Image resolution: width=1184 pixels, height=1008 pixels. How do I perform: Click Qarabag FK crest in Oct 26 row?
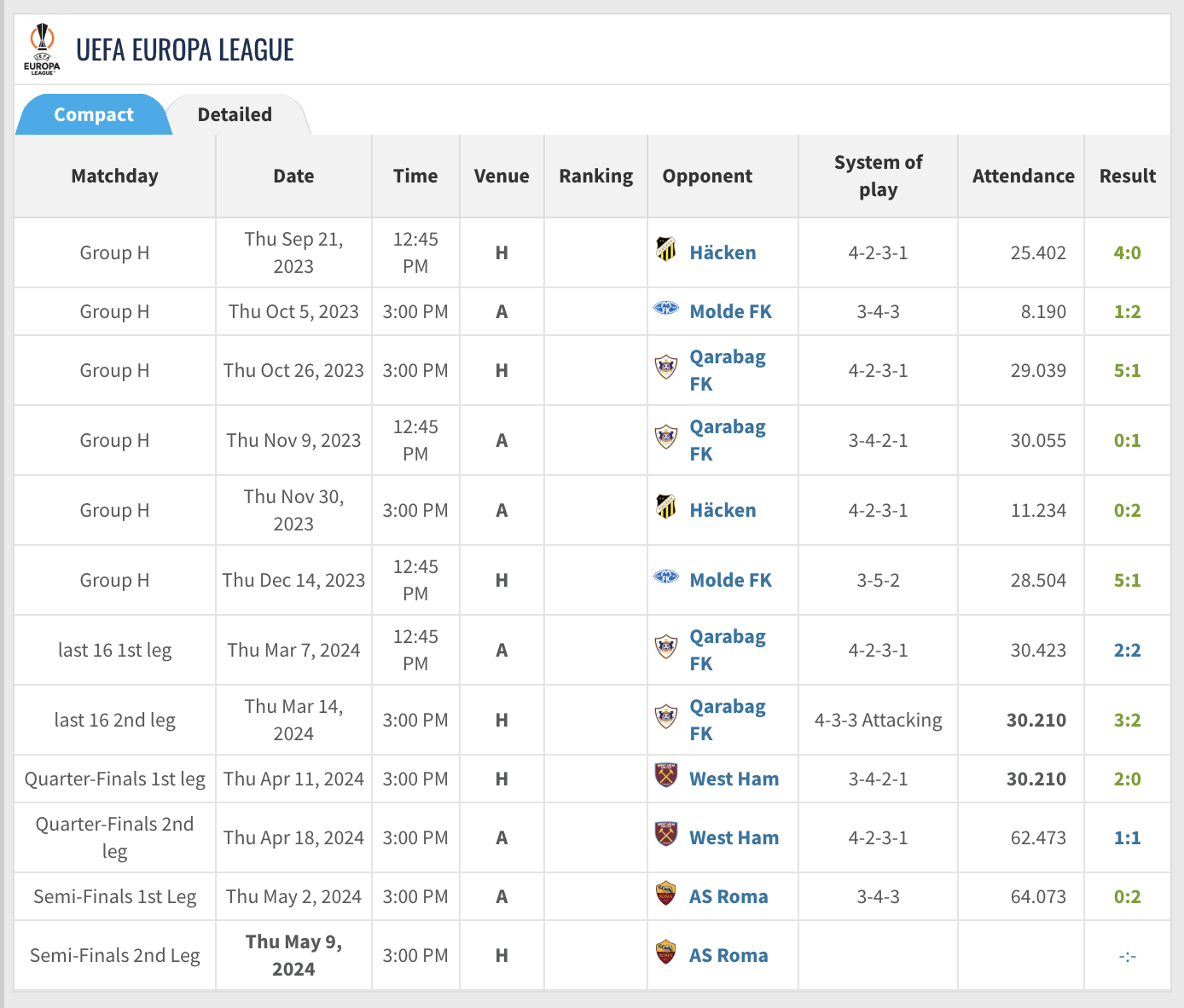pos(666,367)
